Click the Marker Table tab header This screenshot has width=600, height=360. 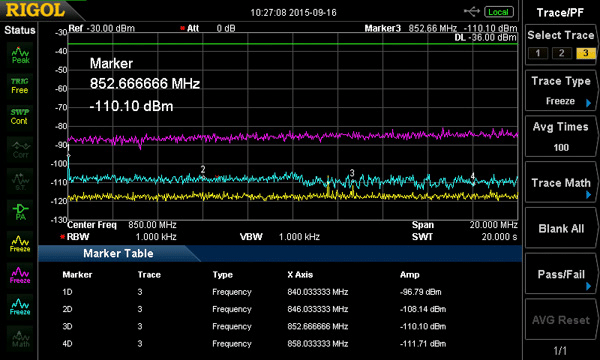tap(118, 253)
